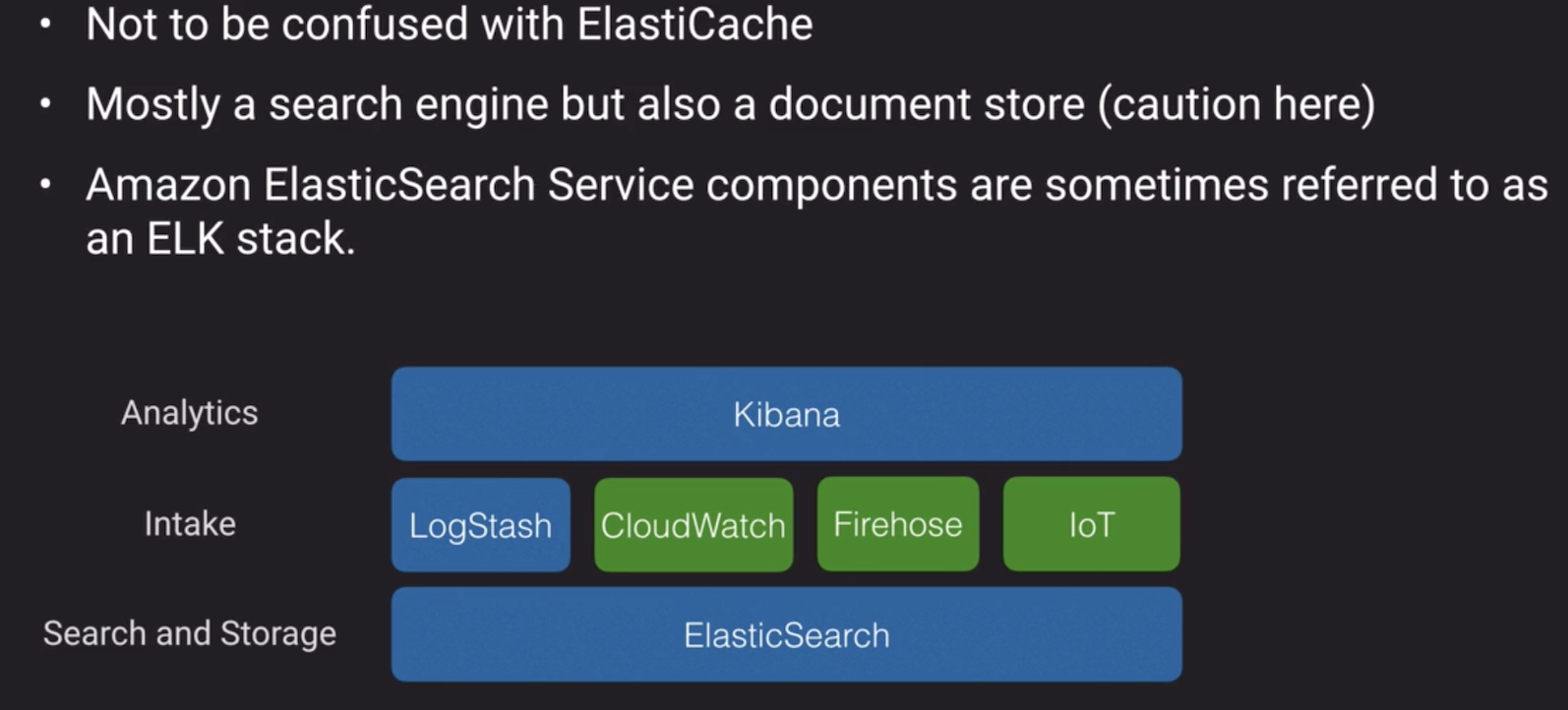The image size is (1568, 710).
Task: Select the green Firehose box
Action: pos(898,524)
